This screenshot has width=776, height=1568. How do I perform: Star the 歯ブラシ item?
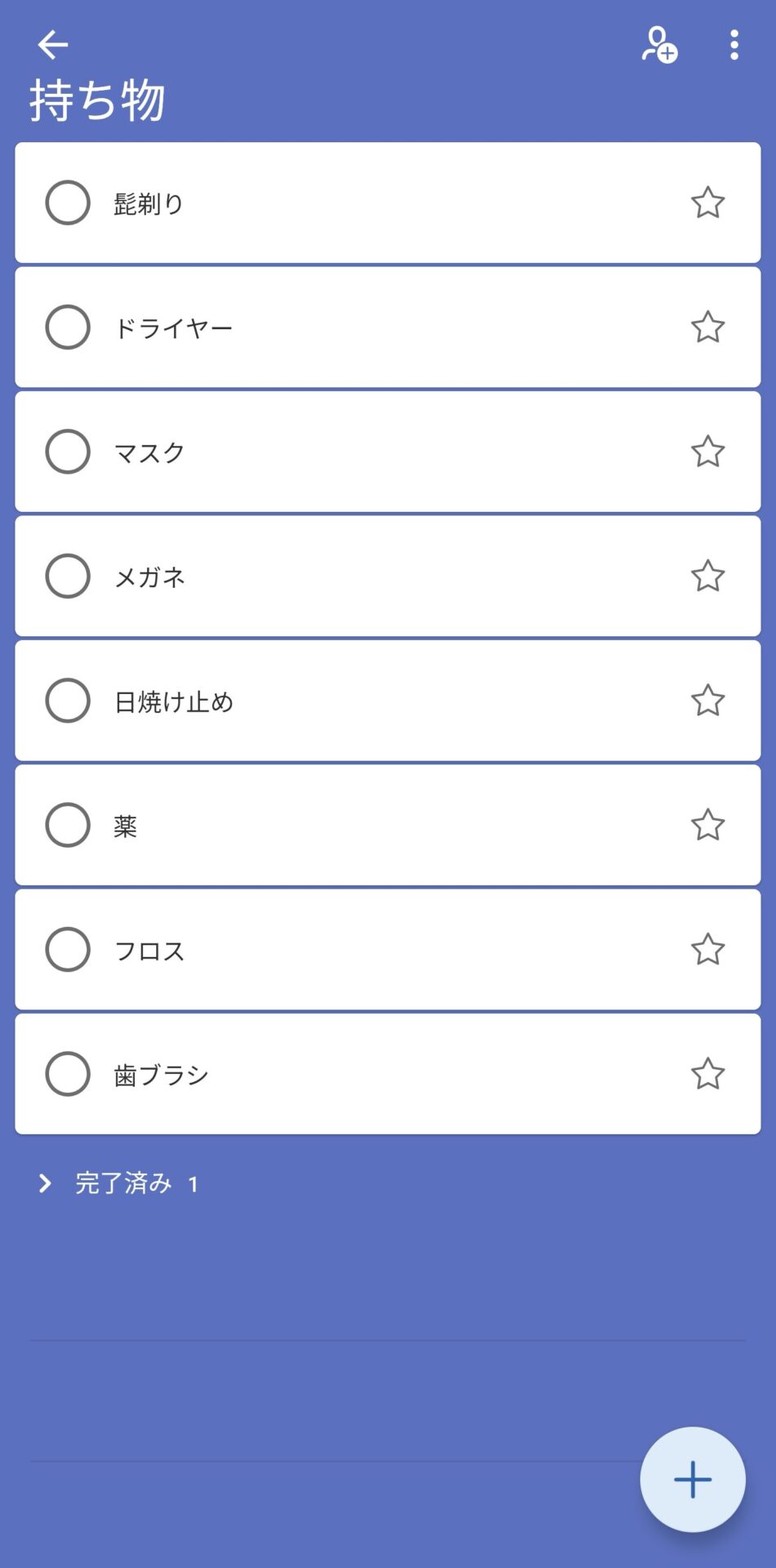[707, 1074]
